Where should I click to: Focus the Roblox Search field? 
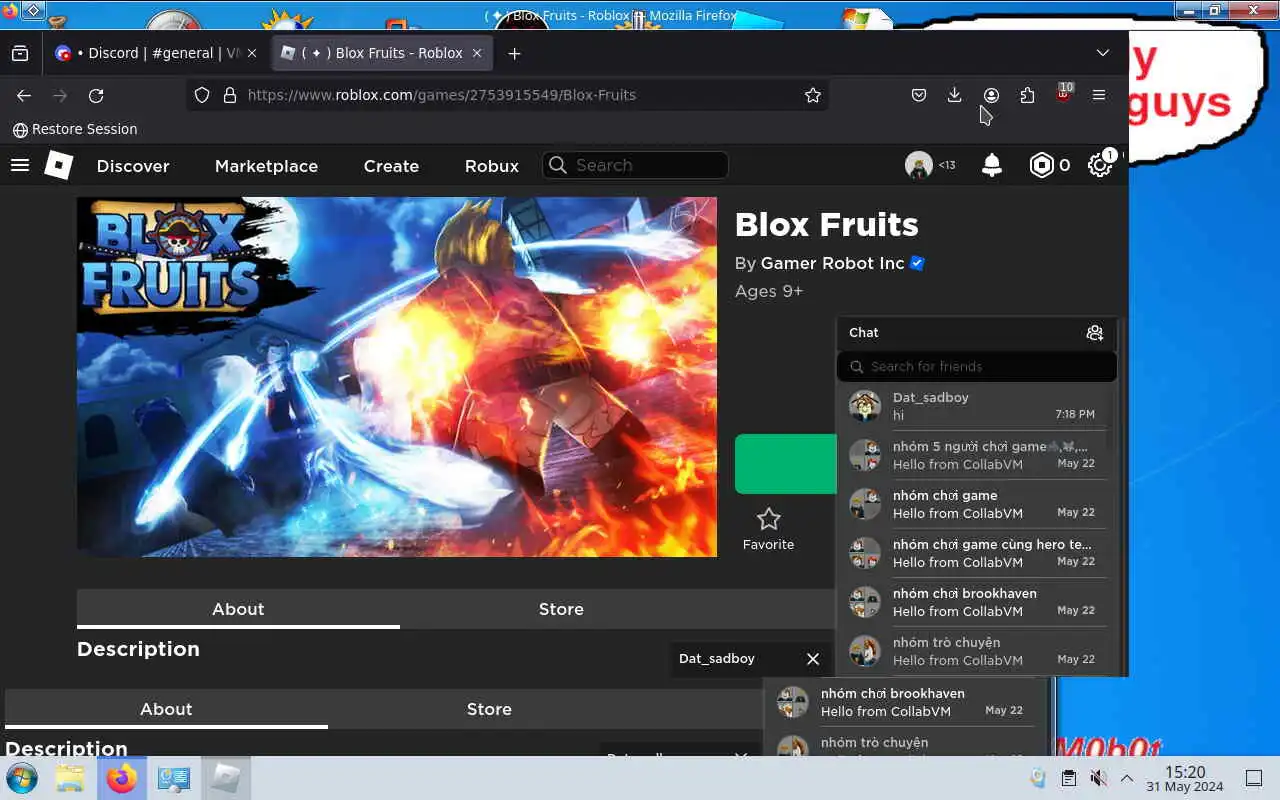(x=635, y=165)
